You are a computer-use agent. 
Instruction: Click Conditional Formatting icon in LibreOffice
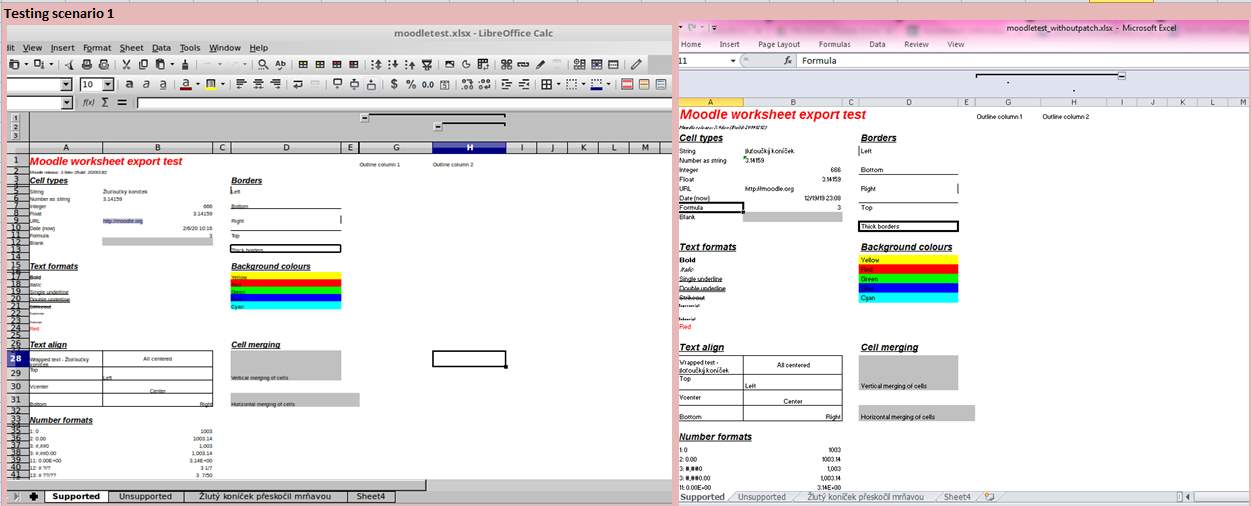pos(627,84)
